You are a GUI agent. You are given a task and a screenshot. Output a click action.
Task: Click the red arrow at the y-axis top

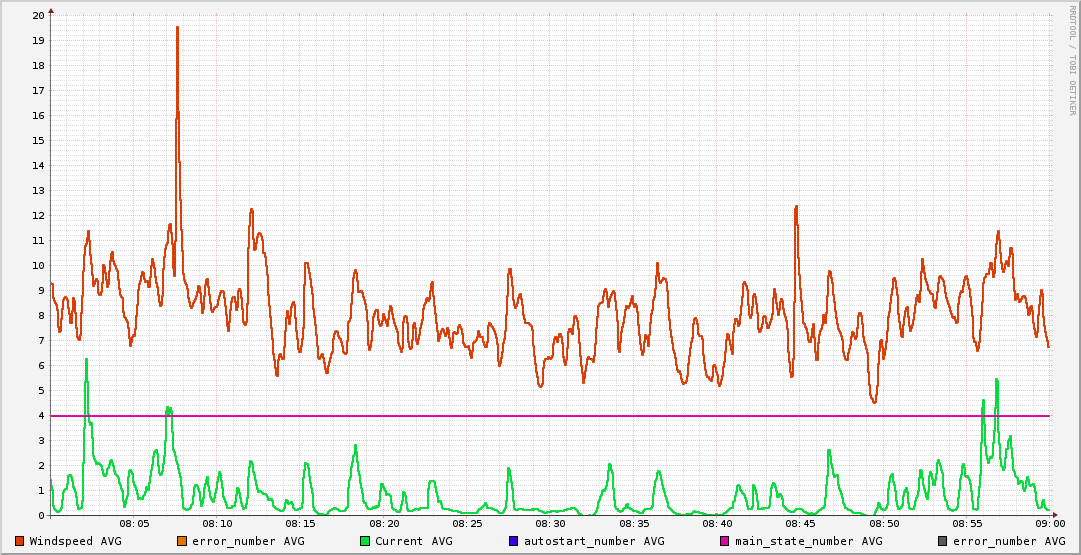point(51,11)
